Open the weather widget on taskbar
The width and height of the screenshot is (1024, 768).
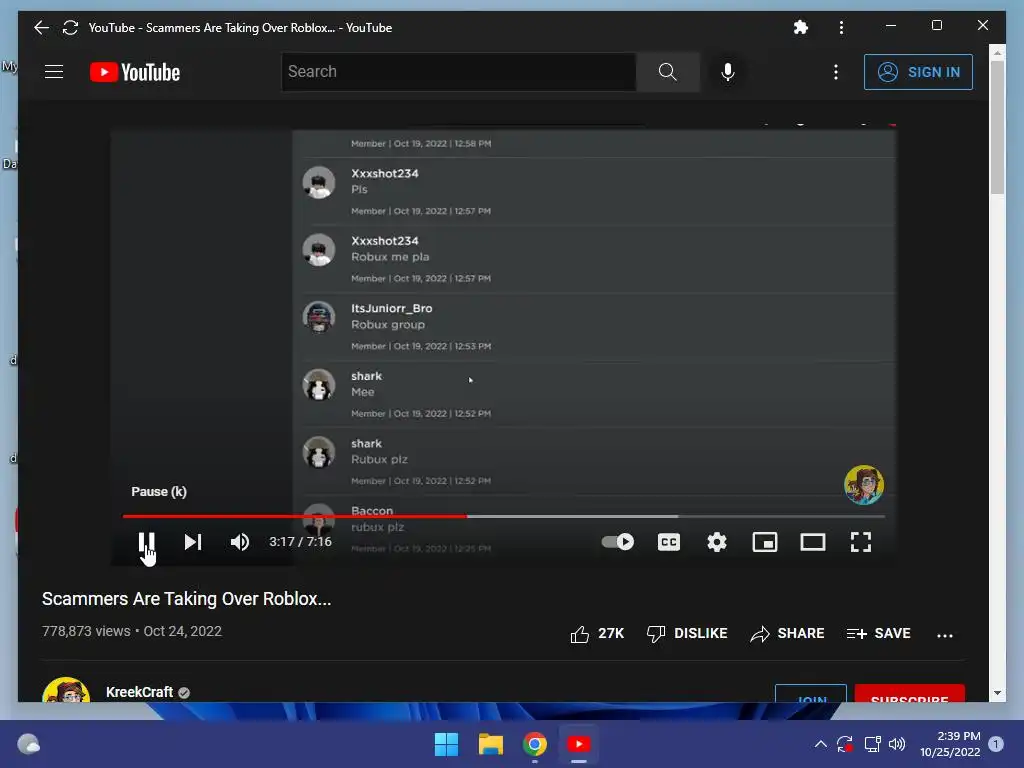(x=29, y=744)
